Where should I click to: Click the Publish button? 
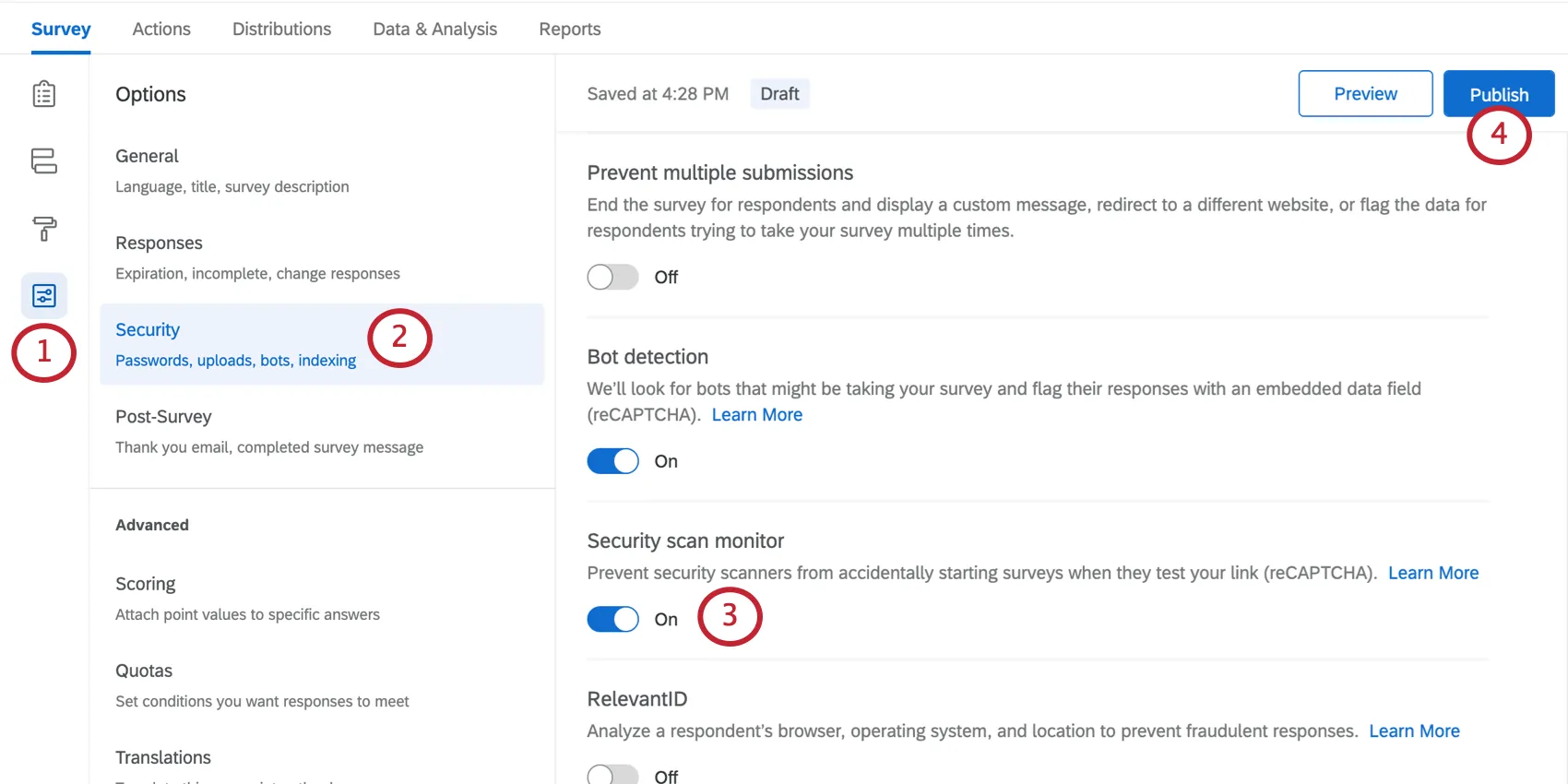coord(1498,94)
